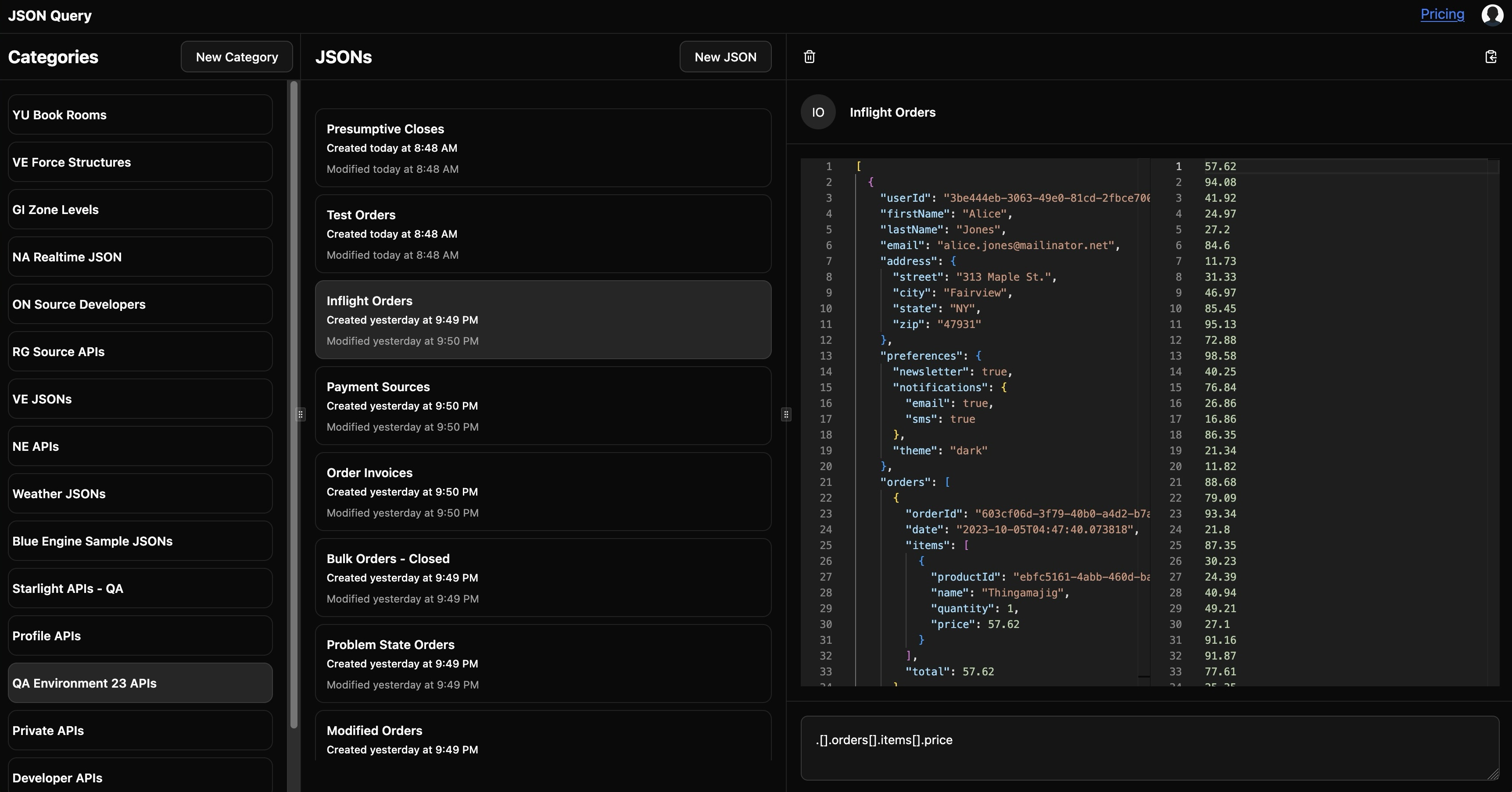Click the "street": "313 Maple St." line

975,277
